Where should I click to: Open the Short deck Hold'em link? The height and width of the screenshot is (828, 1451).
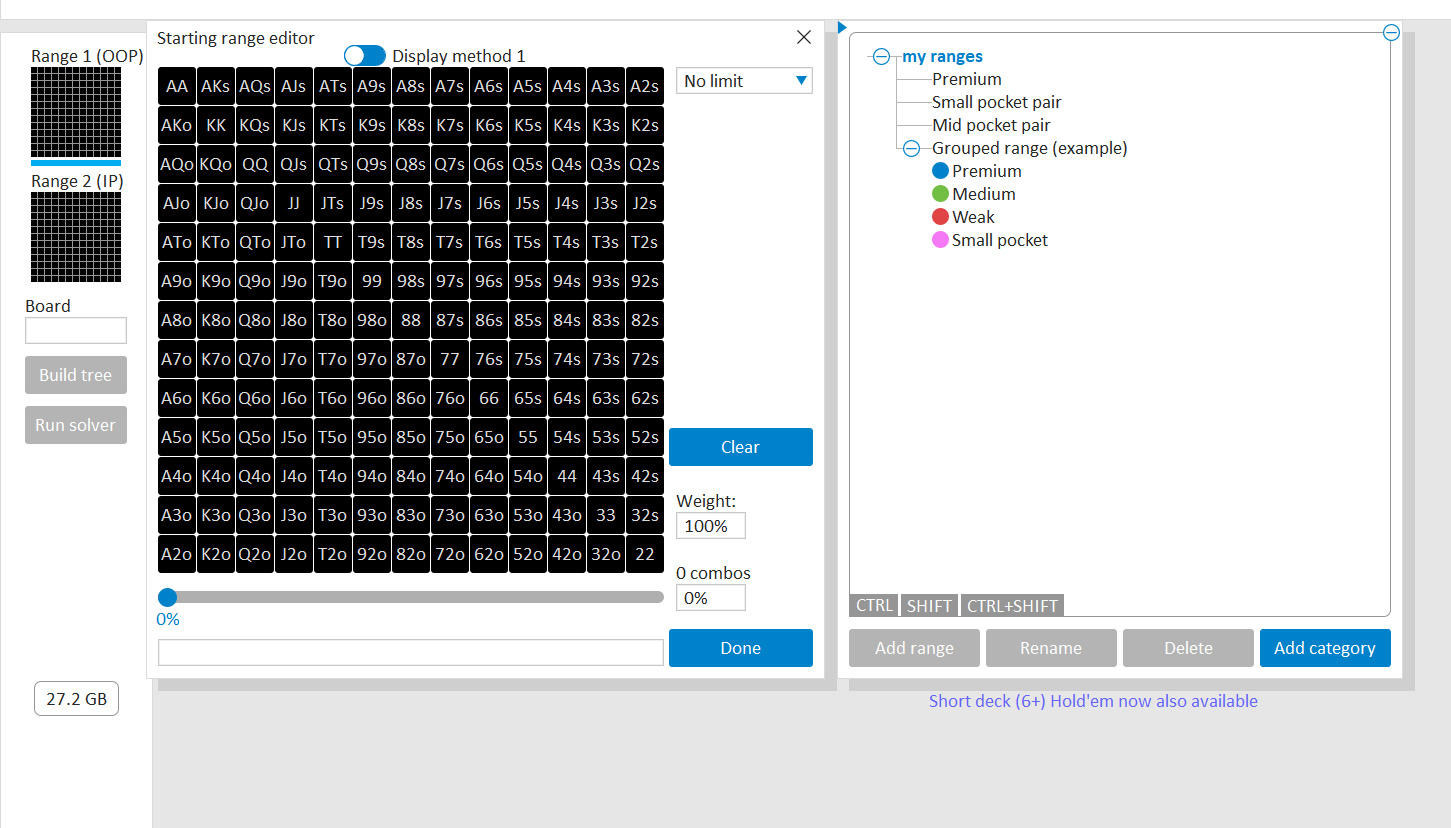pyautogui.click(x=1093, y=701)
